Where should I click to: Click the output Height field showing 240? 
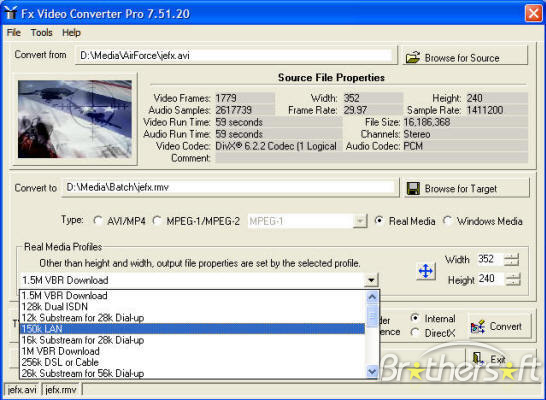[x=491, y=279]
